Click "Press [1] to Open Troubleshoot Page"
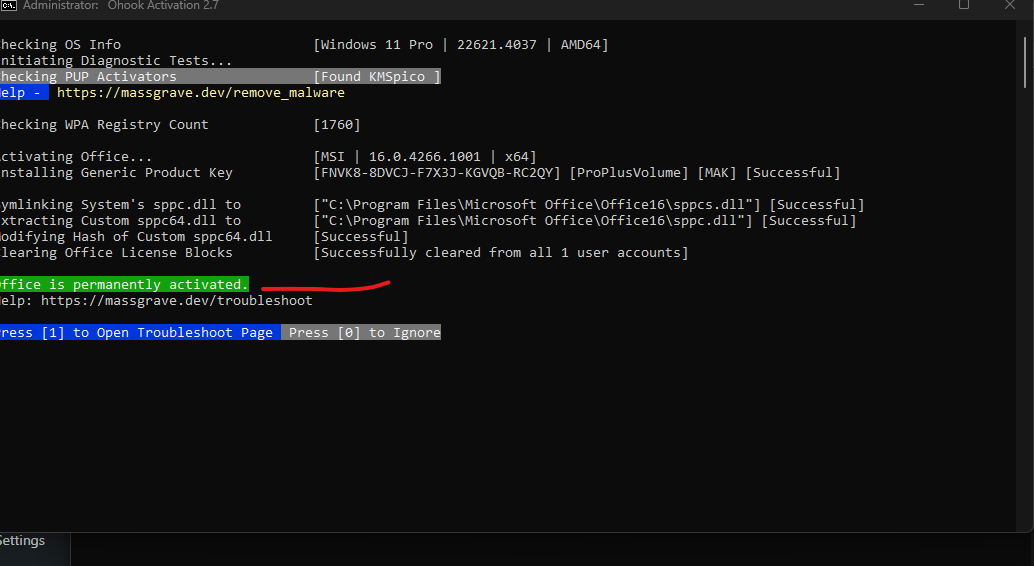1034x566 pixels. (138, 333)
